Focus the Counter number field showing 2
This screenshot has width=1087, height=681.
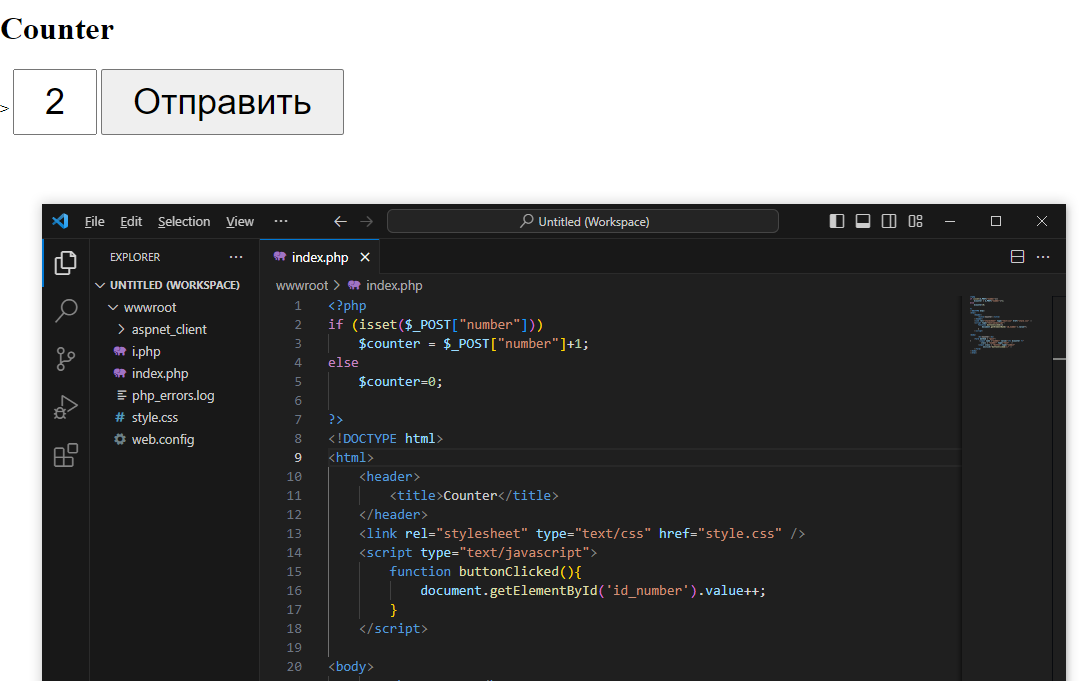55,102
